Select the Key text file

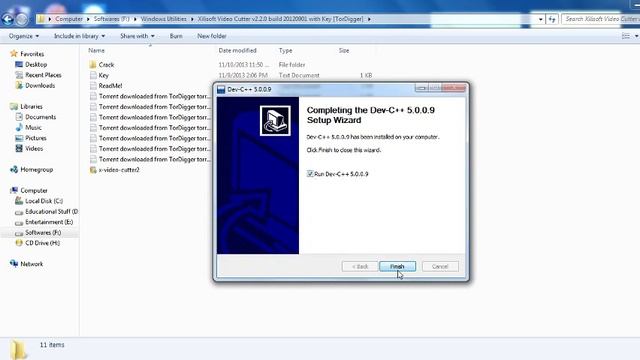[103, 75]
